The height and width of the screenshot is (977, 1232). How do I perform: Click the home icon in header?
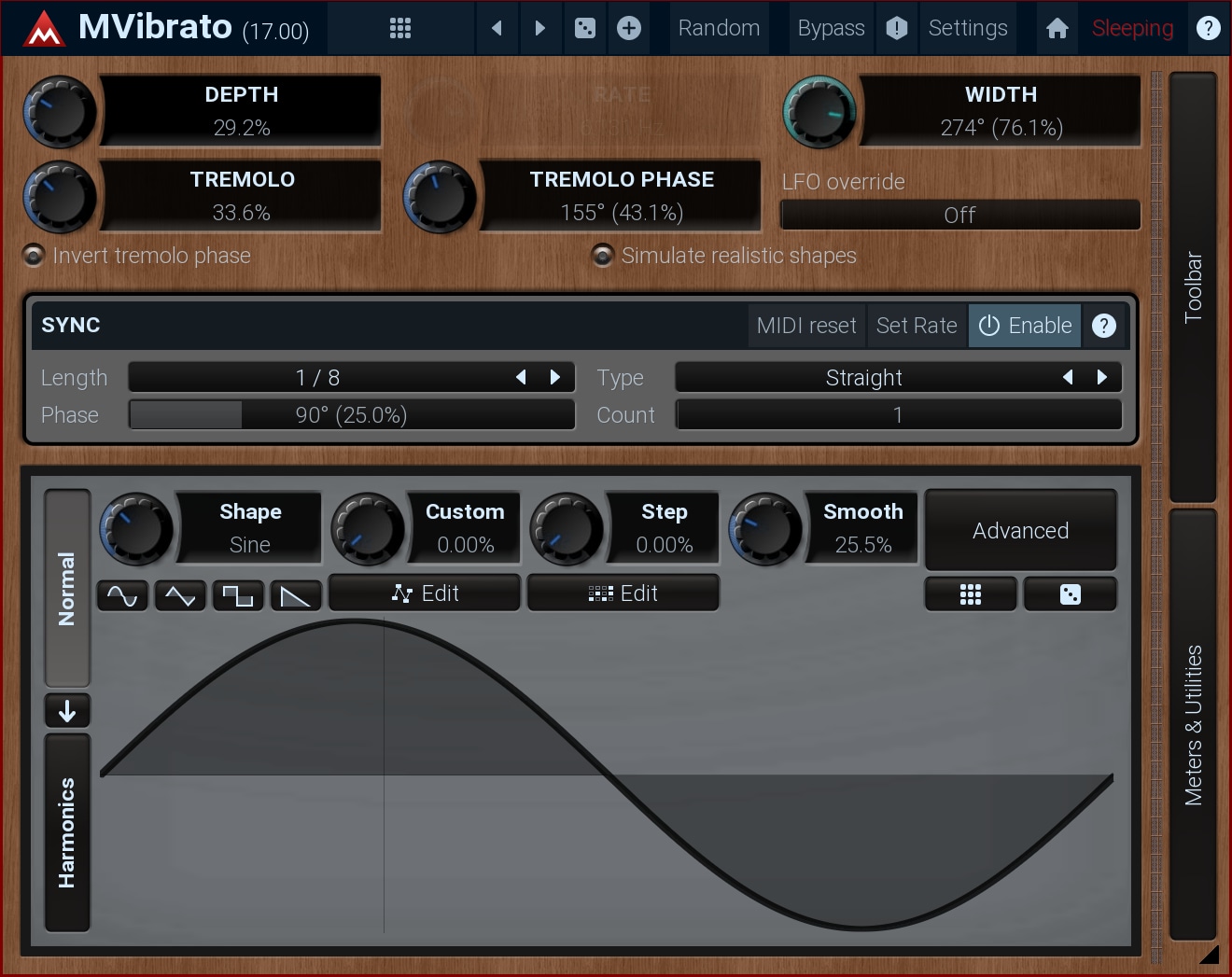(1057, 28)
